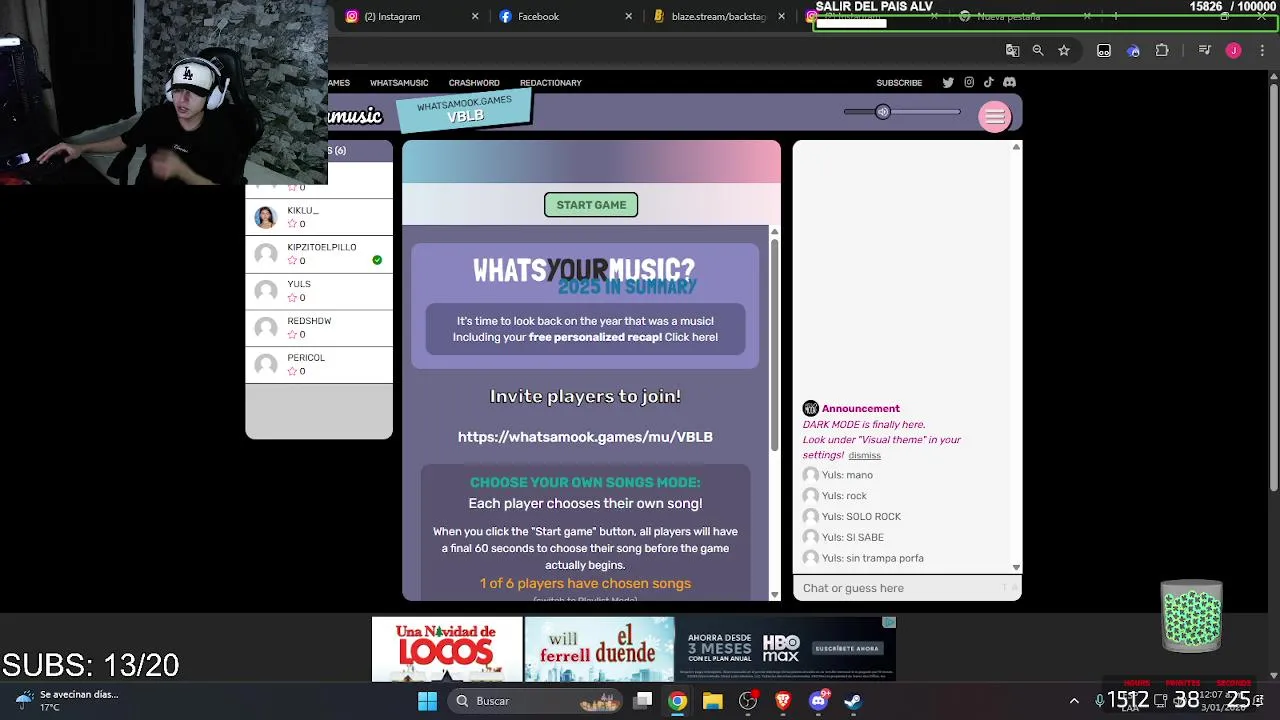Open Google Chrome from the taskbar
Viewport: 1280px width, 720px height.
[678, 701]
